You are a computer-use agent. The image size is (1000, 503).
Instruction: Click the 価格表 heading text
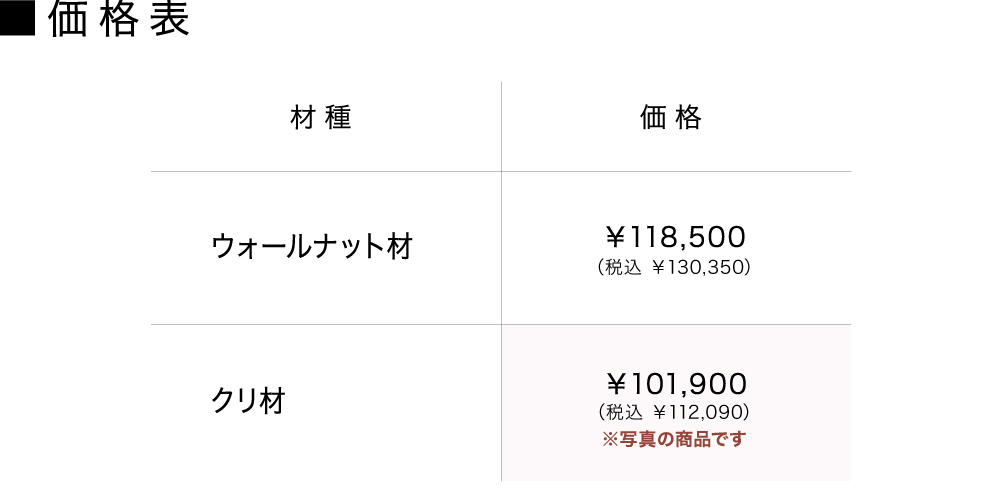click(118, 21)
